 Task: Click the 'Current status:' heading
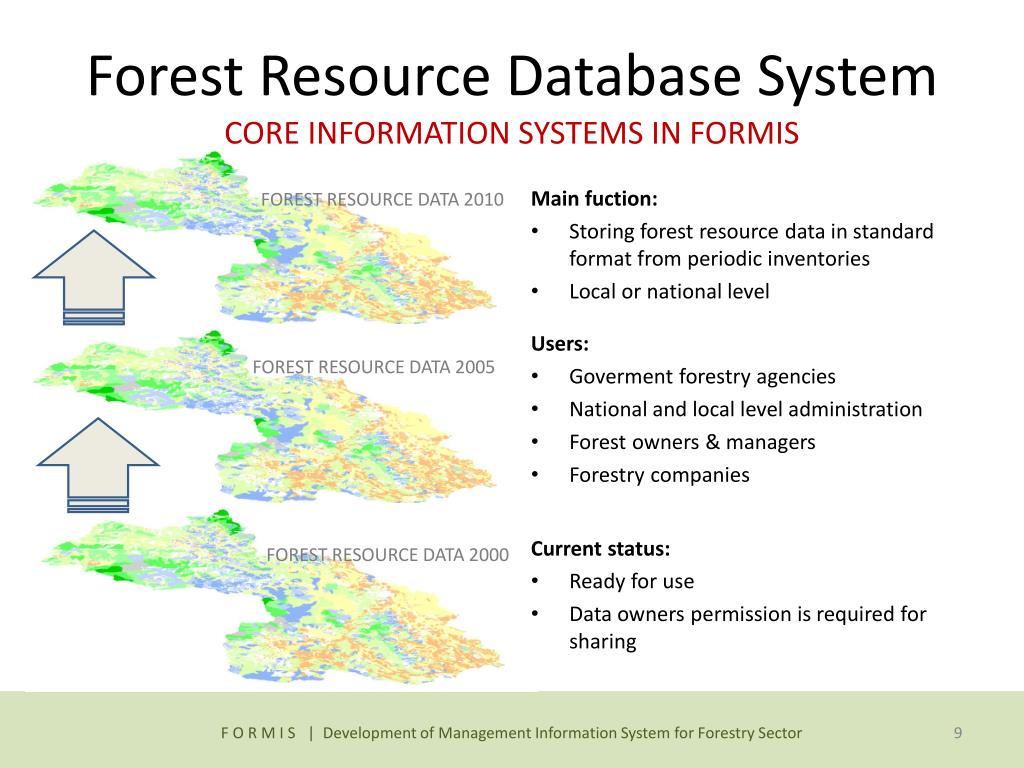tap(600, 549)
